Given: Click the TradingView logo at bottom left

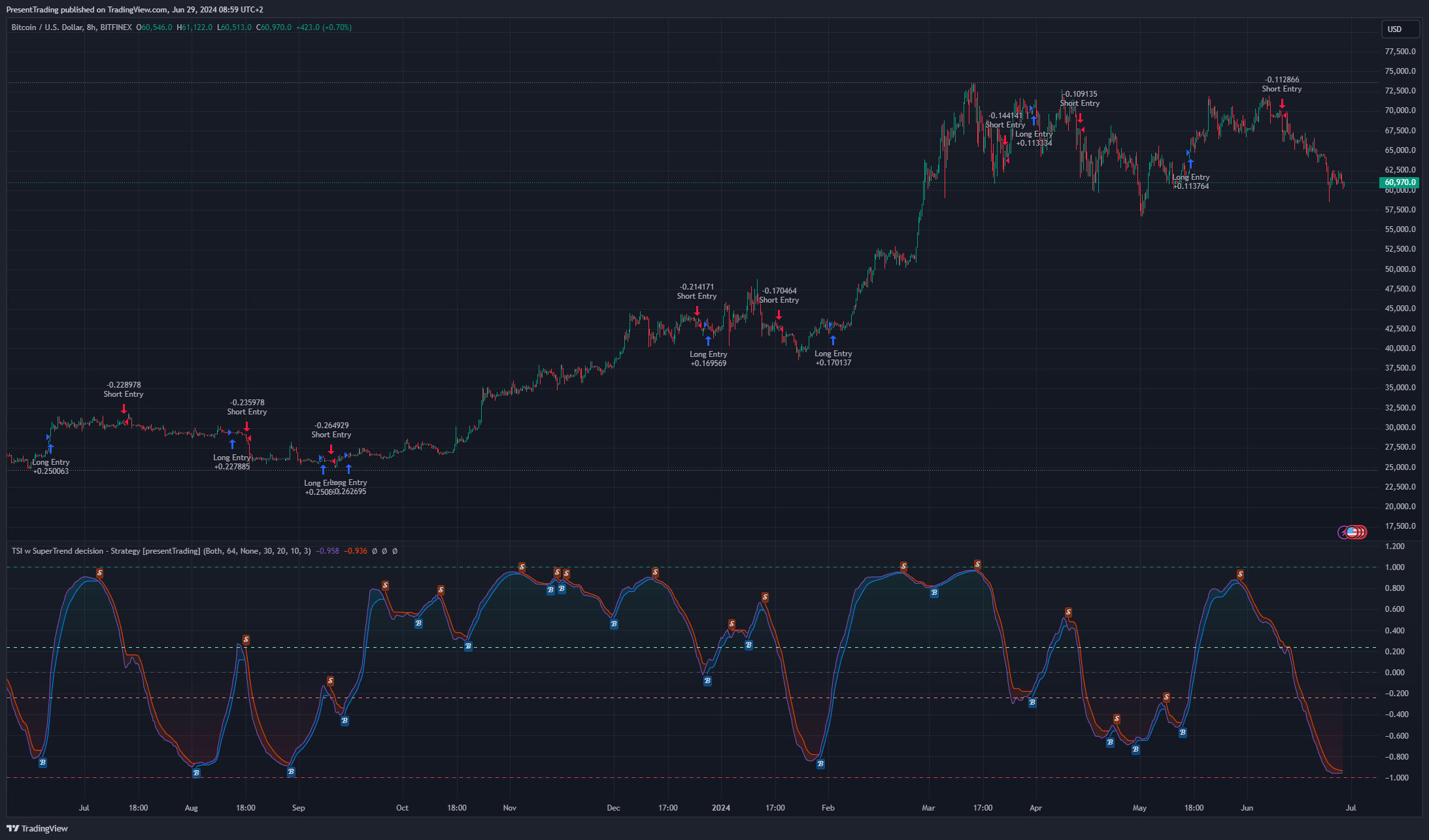Looking at the screenshot, I should click(37, 828).
